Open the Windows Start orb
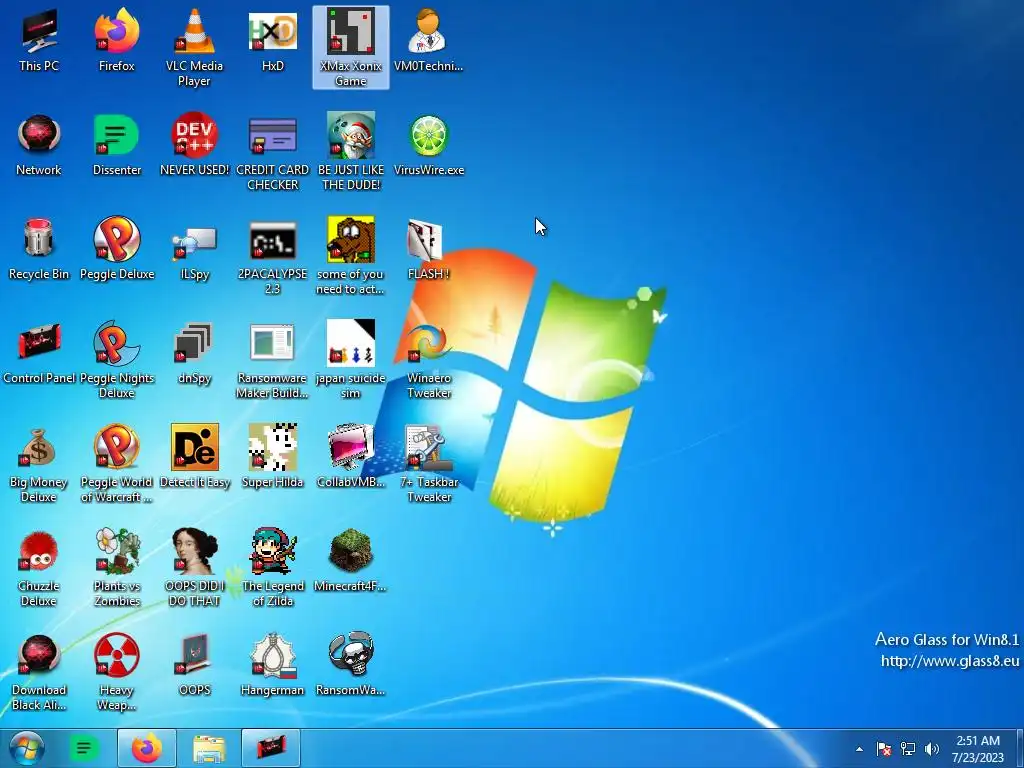This screenshot has height=768, width=1024. click(27, 748)
